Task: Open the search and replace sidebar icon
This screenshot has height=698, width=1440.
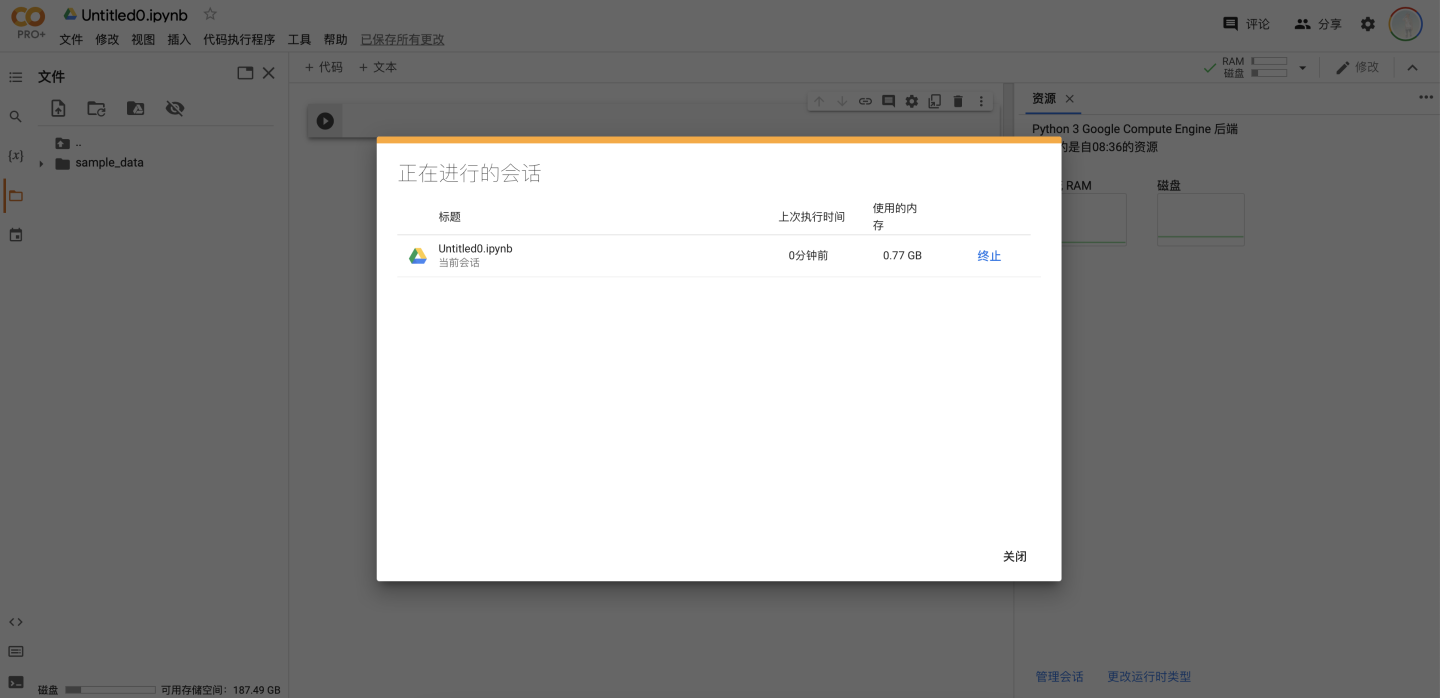Action: 15,117
